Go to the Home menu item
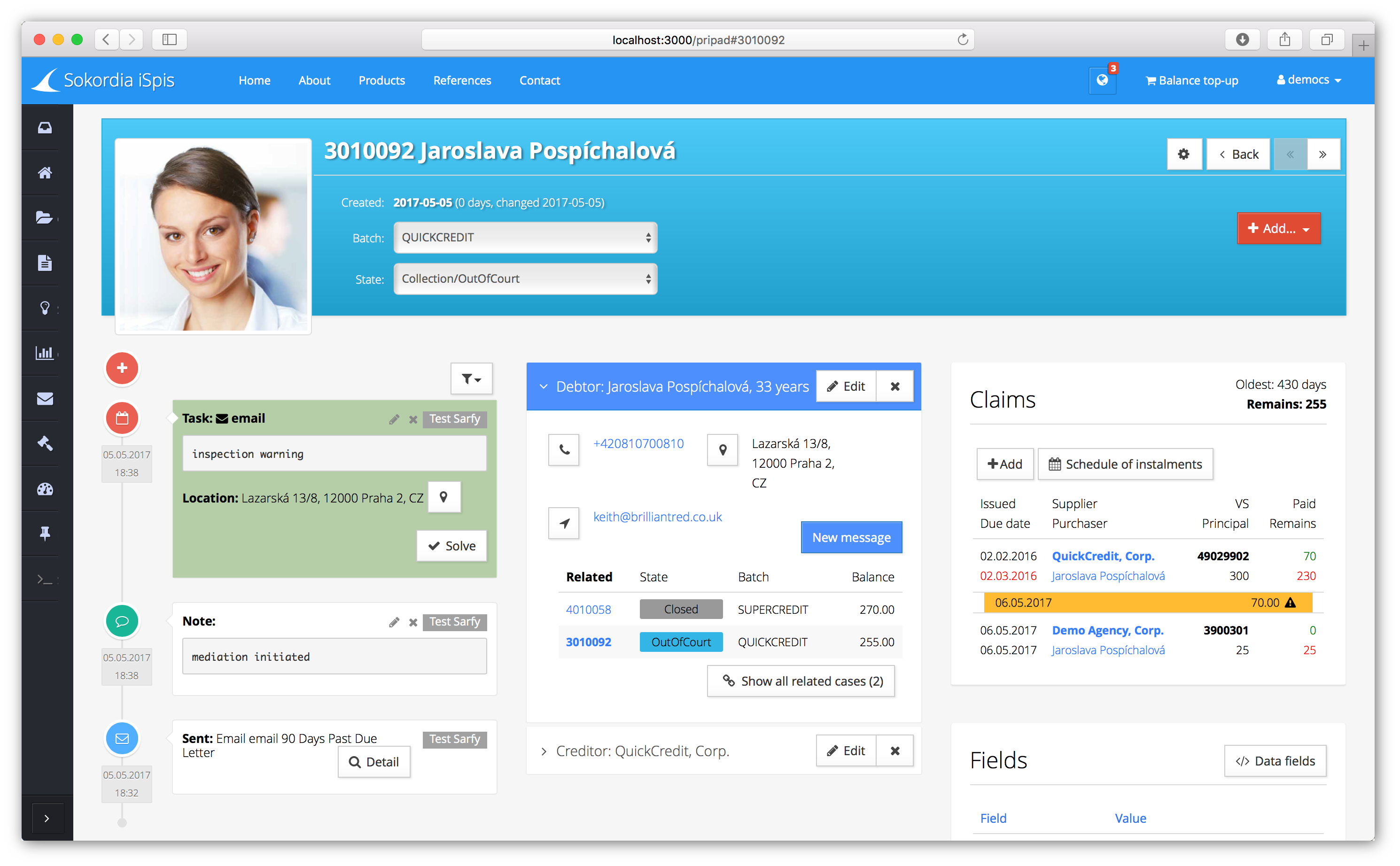1400x866 pixels. pyautogui.click(x=255, y=80)
